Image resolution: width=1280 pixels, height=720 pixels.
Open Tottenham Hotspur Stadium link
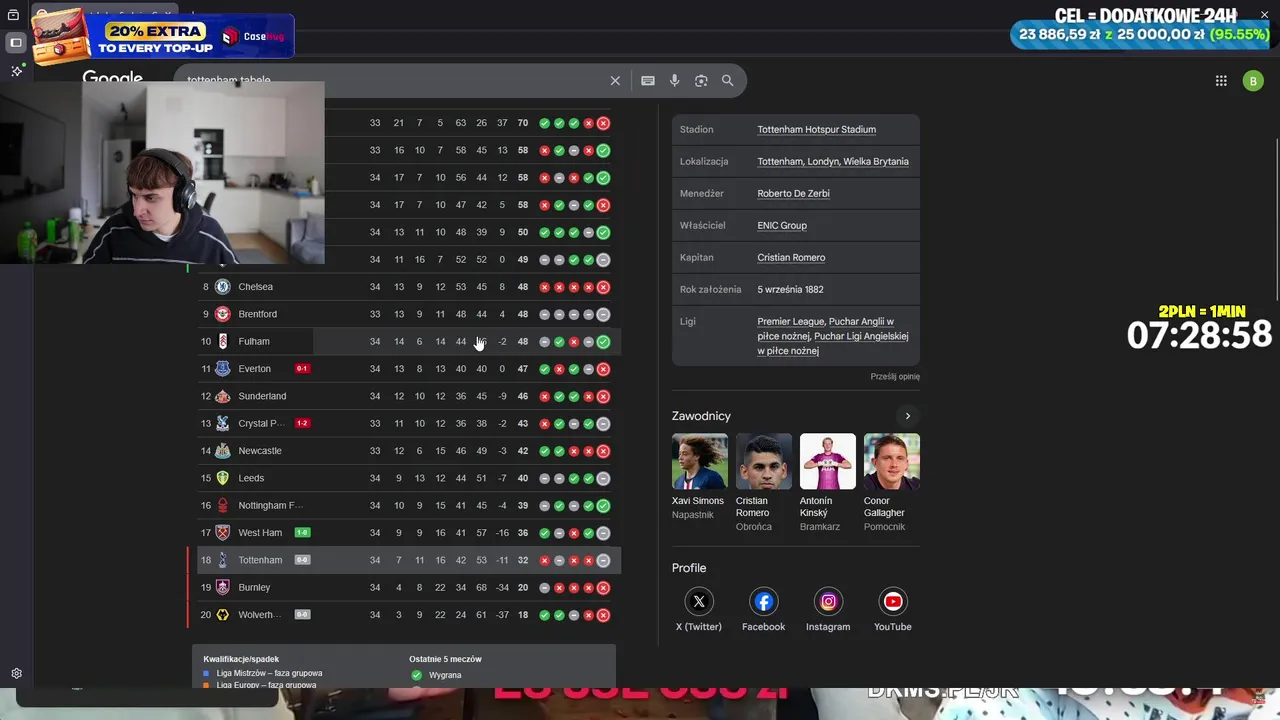pos(816,129)
